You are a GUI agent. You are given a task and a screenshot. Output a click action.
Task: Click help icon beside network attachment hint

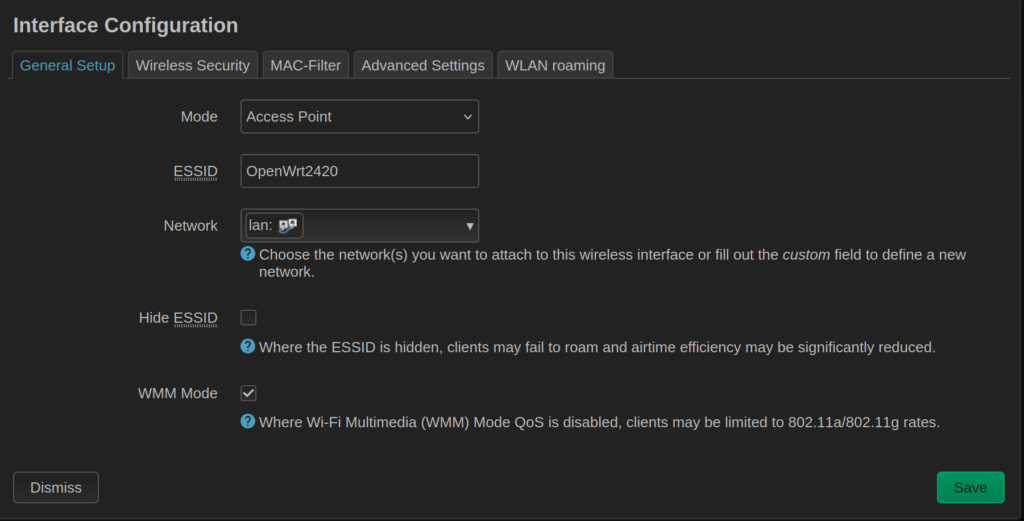pyautogui.click(x=248, y=254)
